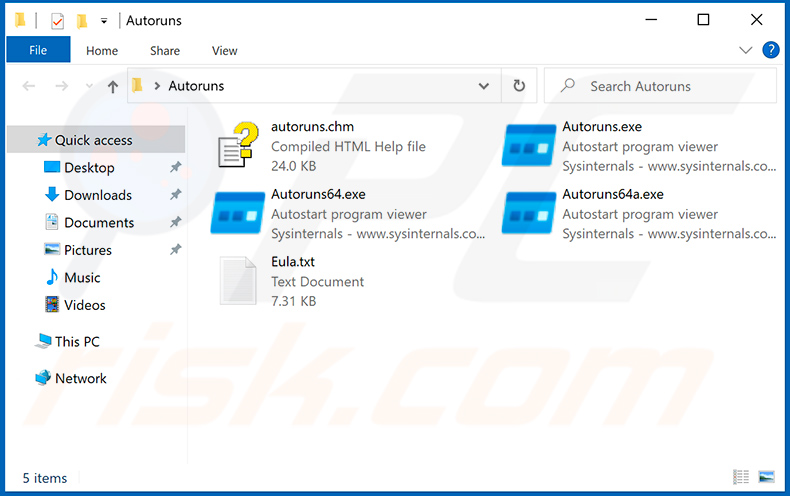Viewport: 790px width, 496px height.
Task: Select This PC in navigation pane
Action: pos(77,341)
